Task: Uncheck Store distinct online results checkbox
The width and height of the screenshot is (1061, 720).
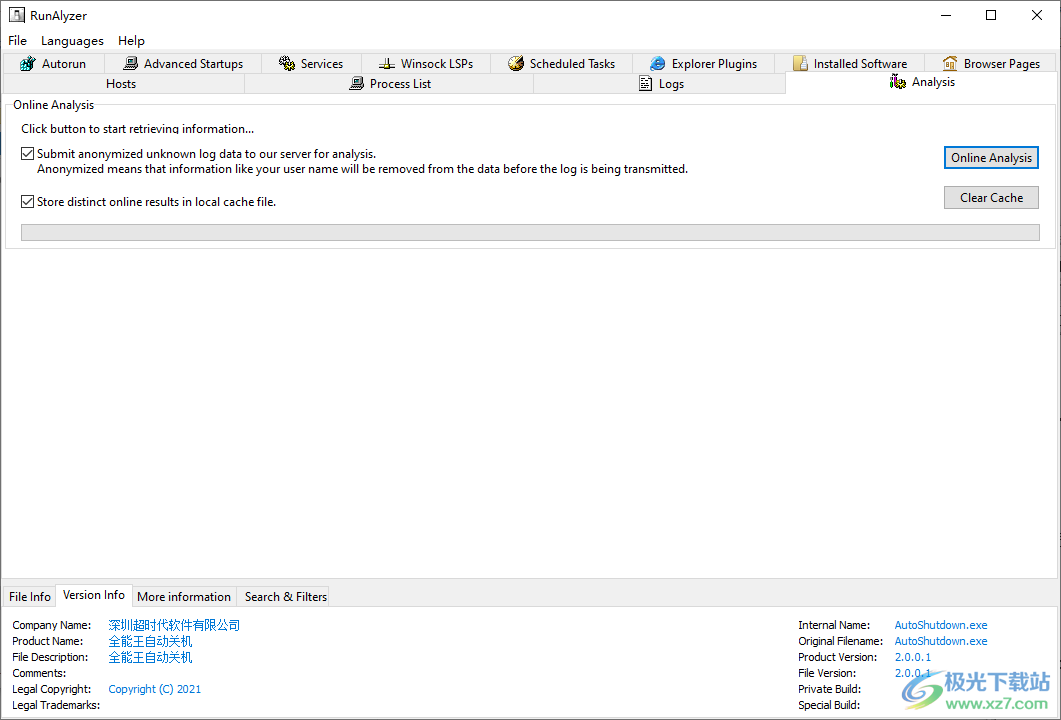Action: [28, 202]
